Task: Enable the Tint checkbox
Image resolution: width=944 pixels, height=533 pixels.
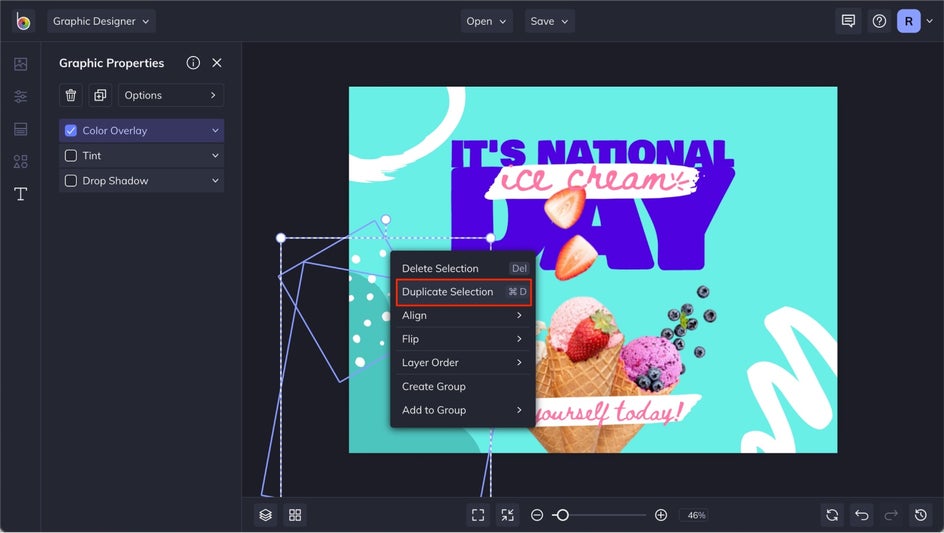Action: [71, 156]
